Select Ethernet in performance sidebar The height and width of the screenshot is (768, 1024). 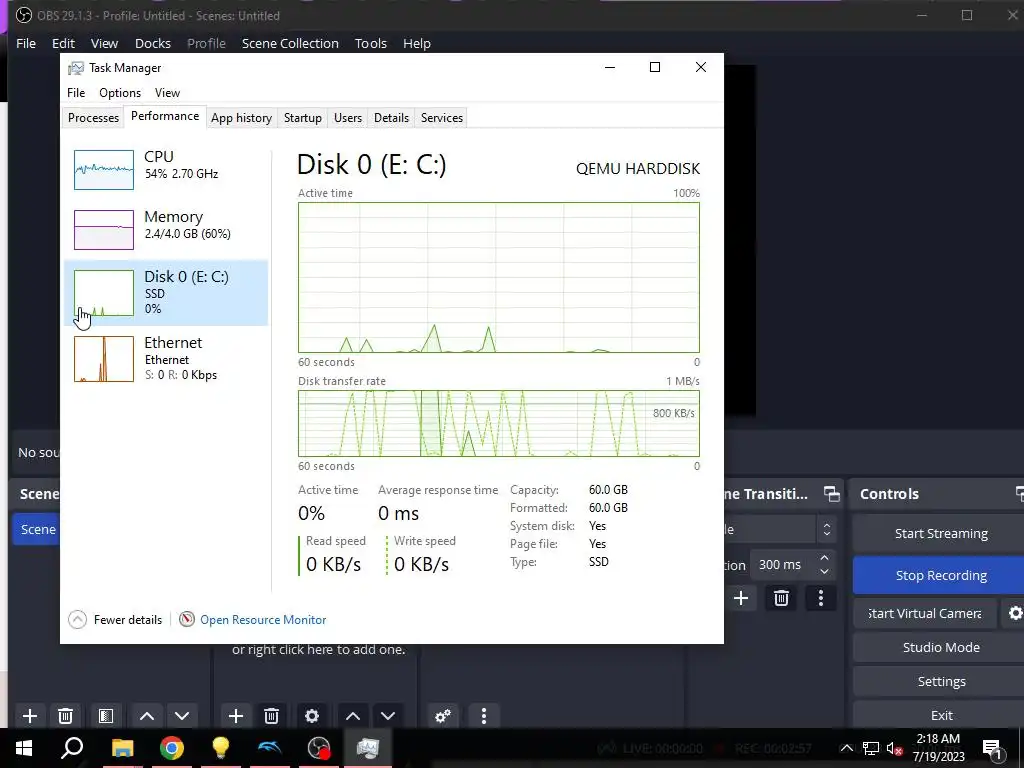166,359
